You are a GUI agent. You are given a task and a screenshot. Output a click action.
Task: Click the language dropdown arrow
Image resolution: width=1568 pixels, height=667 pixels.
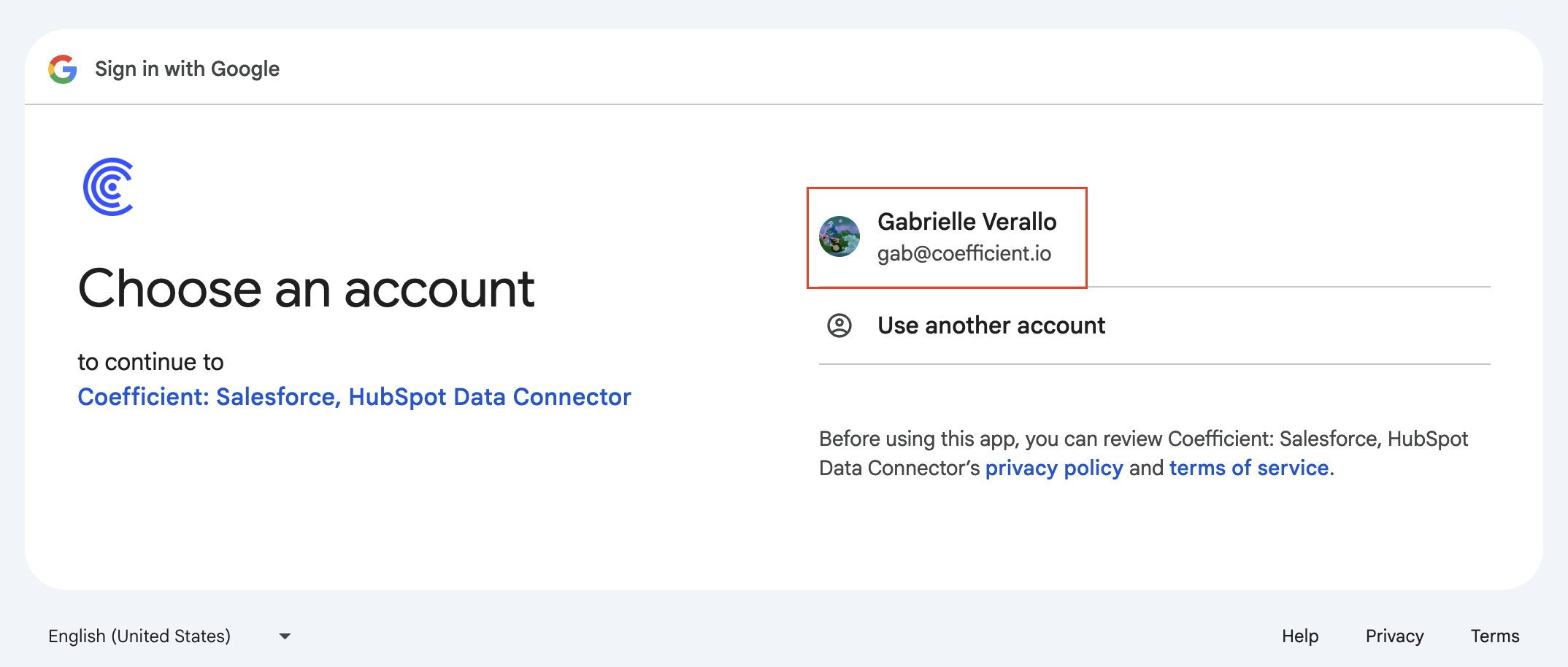click(285, 636)
